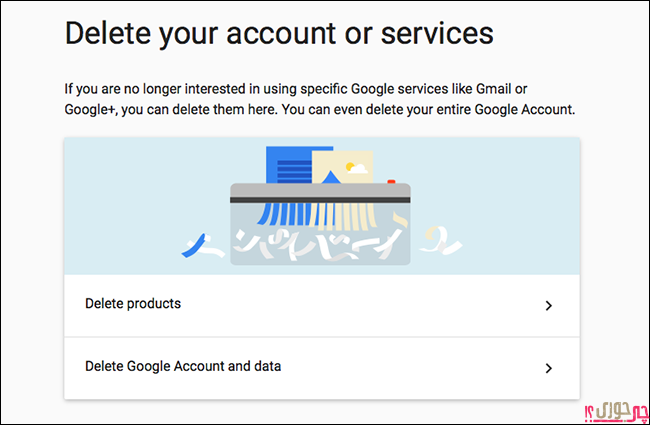Click the blue triangle mountain in the photo
The height and width of the screenshot is (425, 650).
click(330, 177)
